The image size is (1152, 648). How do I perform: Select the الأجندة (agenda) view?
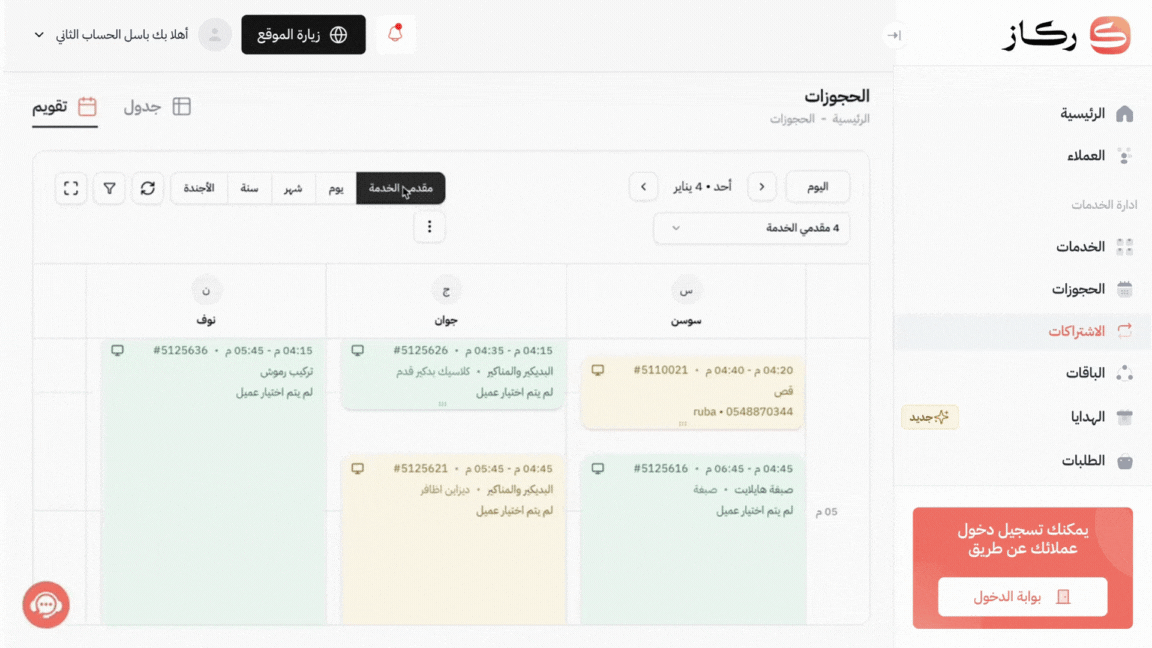point(199,188)
